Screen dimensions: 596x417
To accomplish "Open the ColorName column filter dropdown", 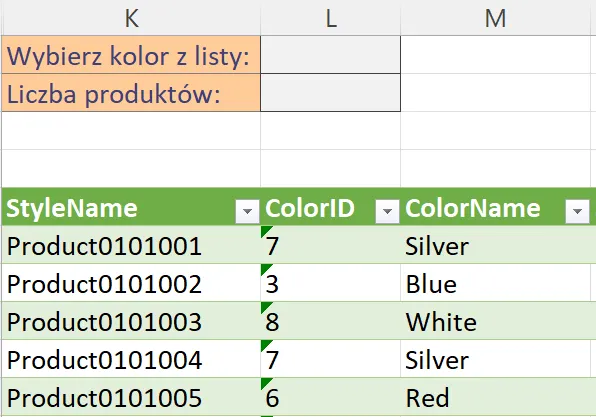I will coord(577,211).
